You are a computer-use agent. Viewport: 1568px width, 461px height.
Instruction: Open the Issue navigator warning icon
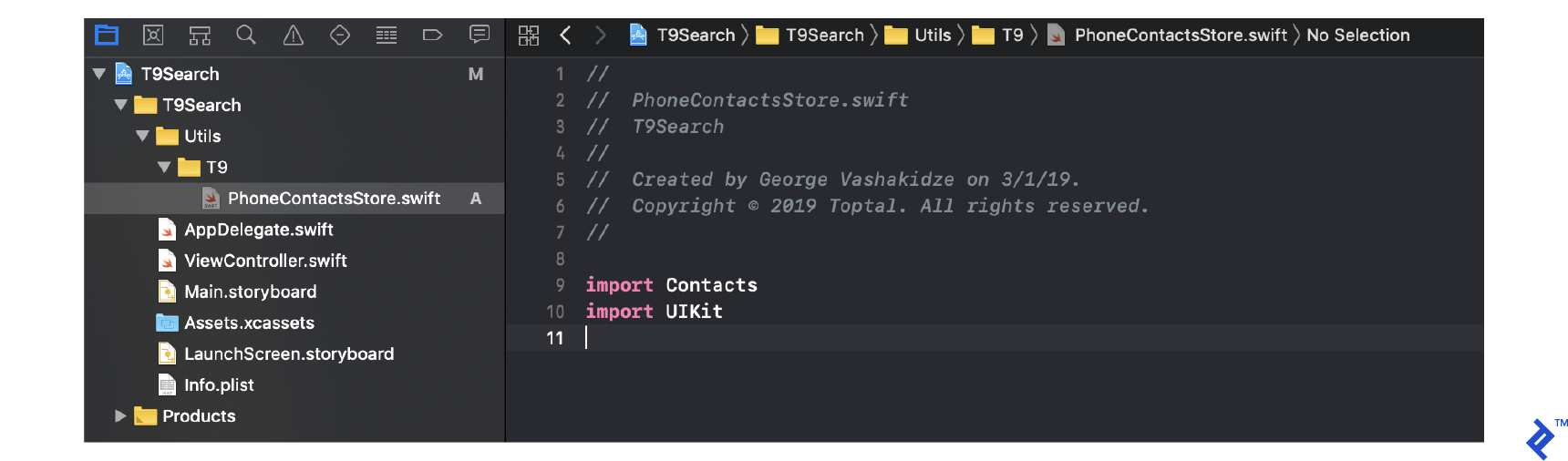point(293,36)
